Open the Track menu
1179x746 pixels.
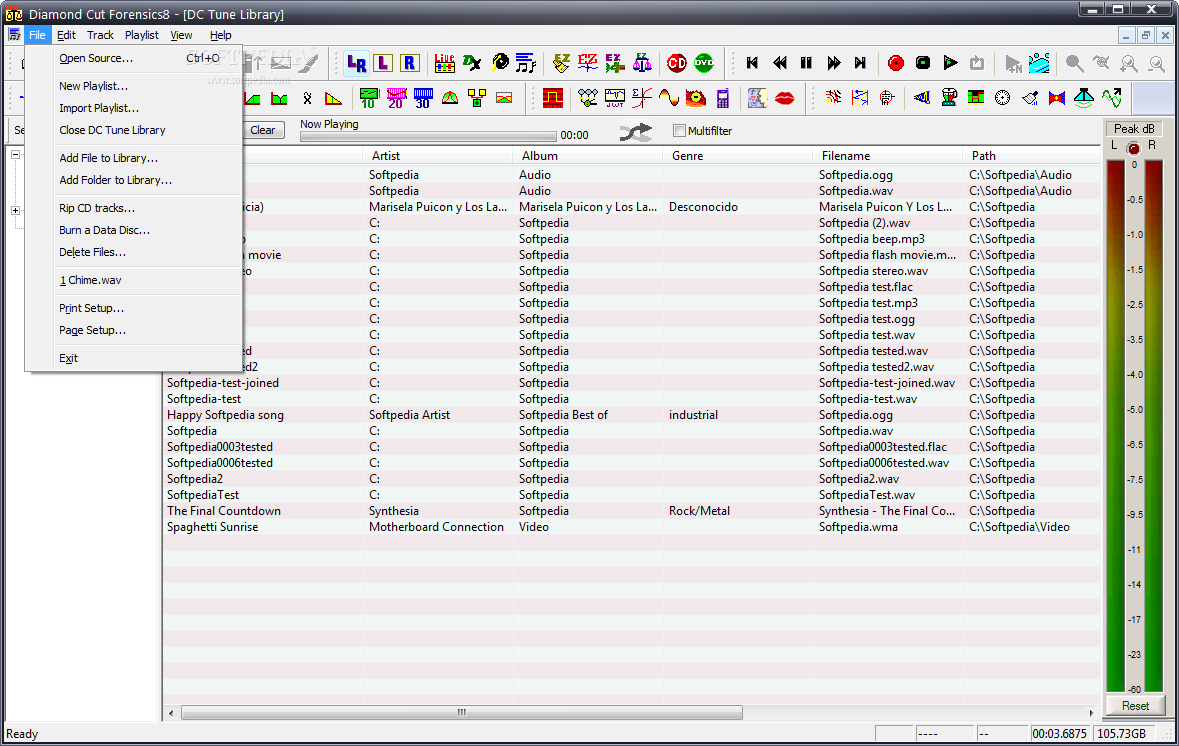(100, 35)
